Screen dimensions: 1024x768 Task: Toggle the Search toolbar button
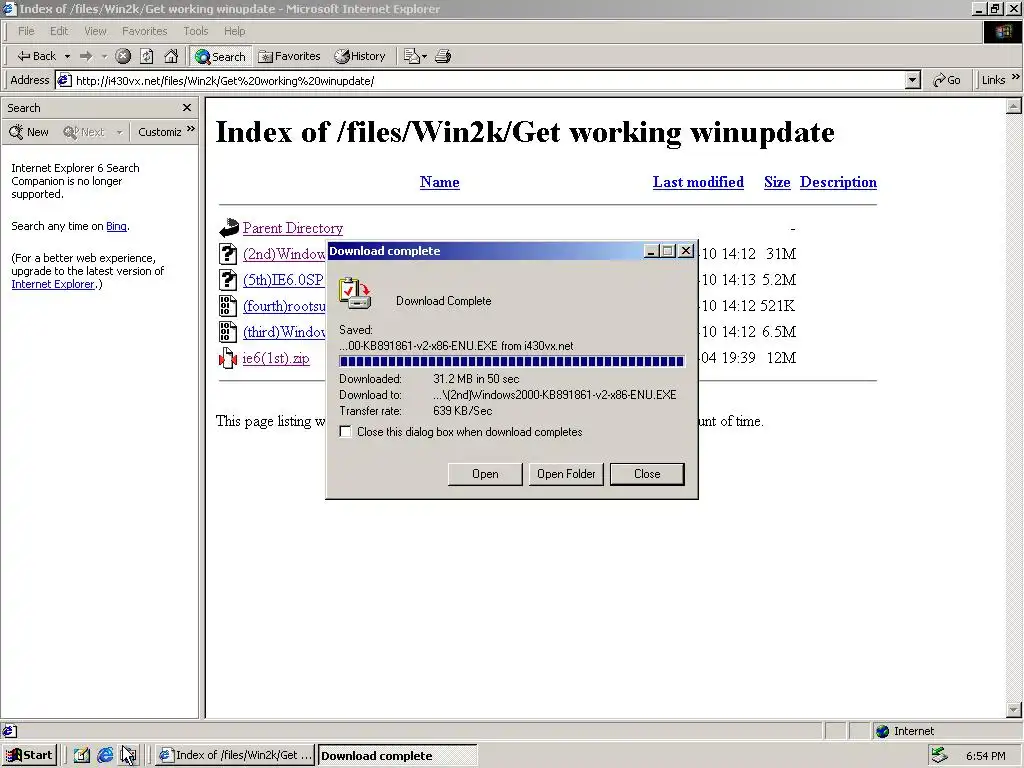pos(220,56)
